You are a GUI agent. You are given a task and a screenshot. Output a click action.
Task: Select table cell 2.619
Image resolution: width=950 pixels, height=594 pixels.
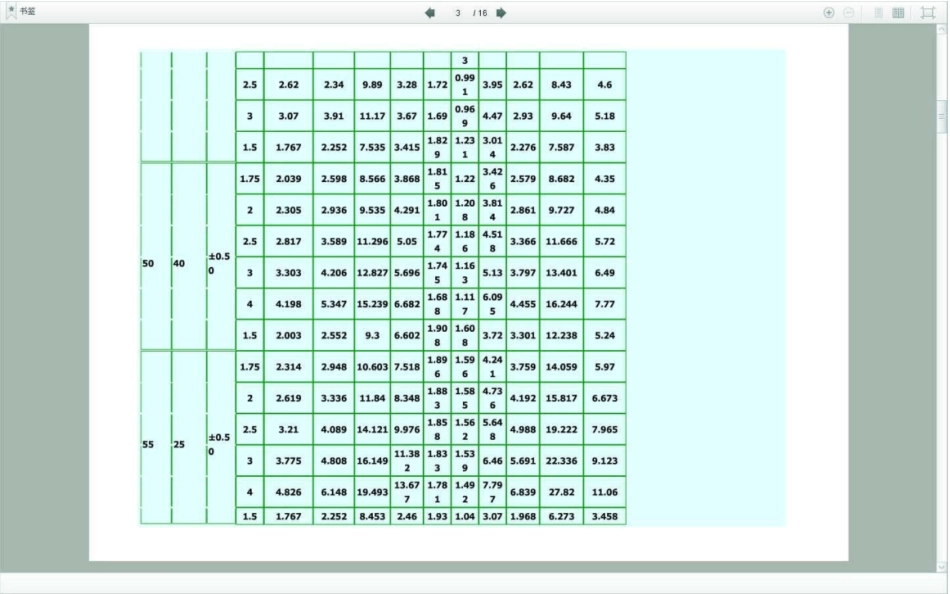coord(288,398)
